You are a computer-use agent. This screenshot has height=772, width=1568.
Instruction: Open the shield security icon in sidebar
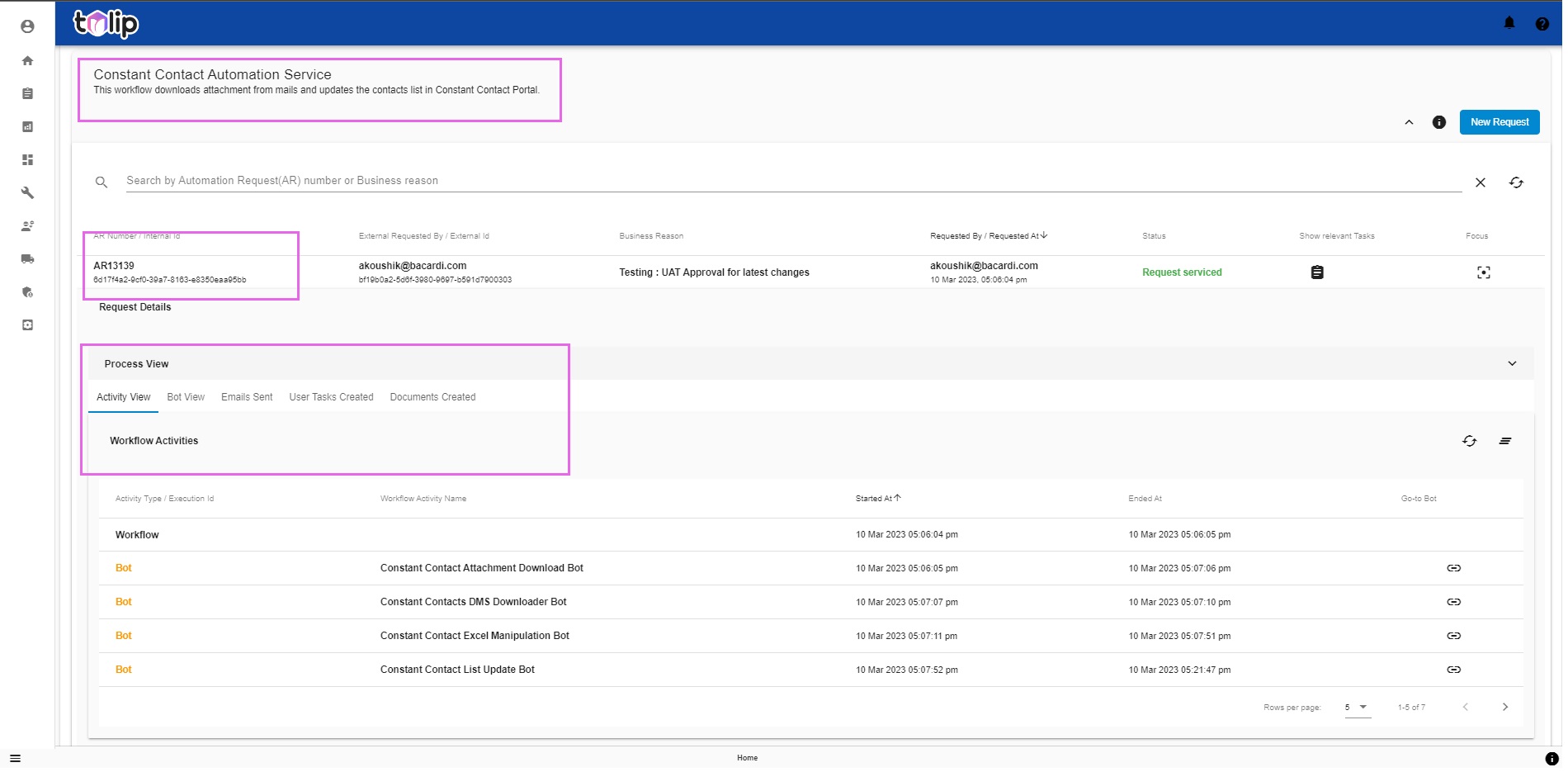[27, 291]
